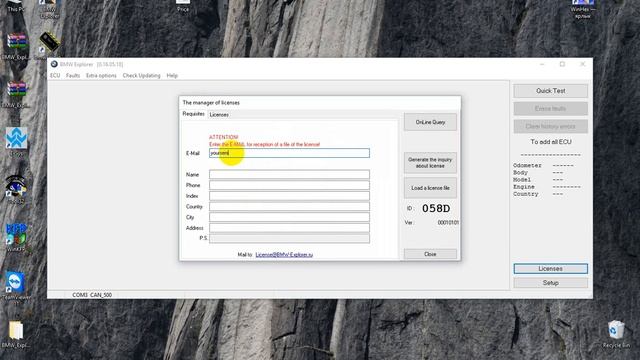Open the eye-shaped shortcut icon on desktop
640x360 pixels.
coord(16,186)
